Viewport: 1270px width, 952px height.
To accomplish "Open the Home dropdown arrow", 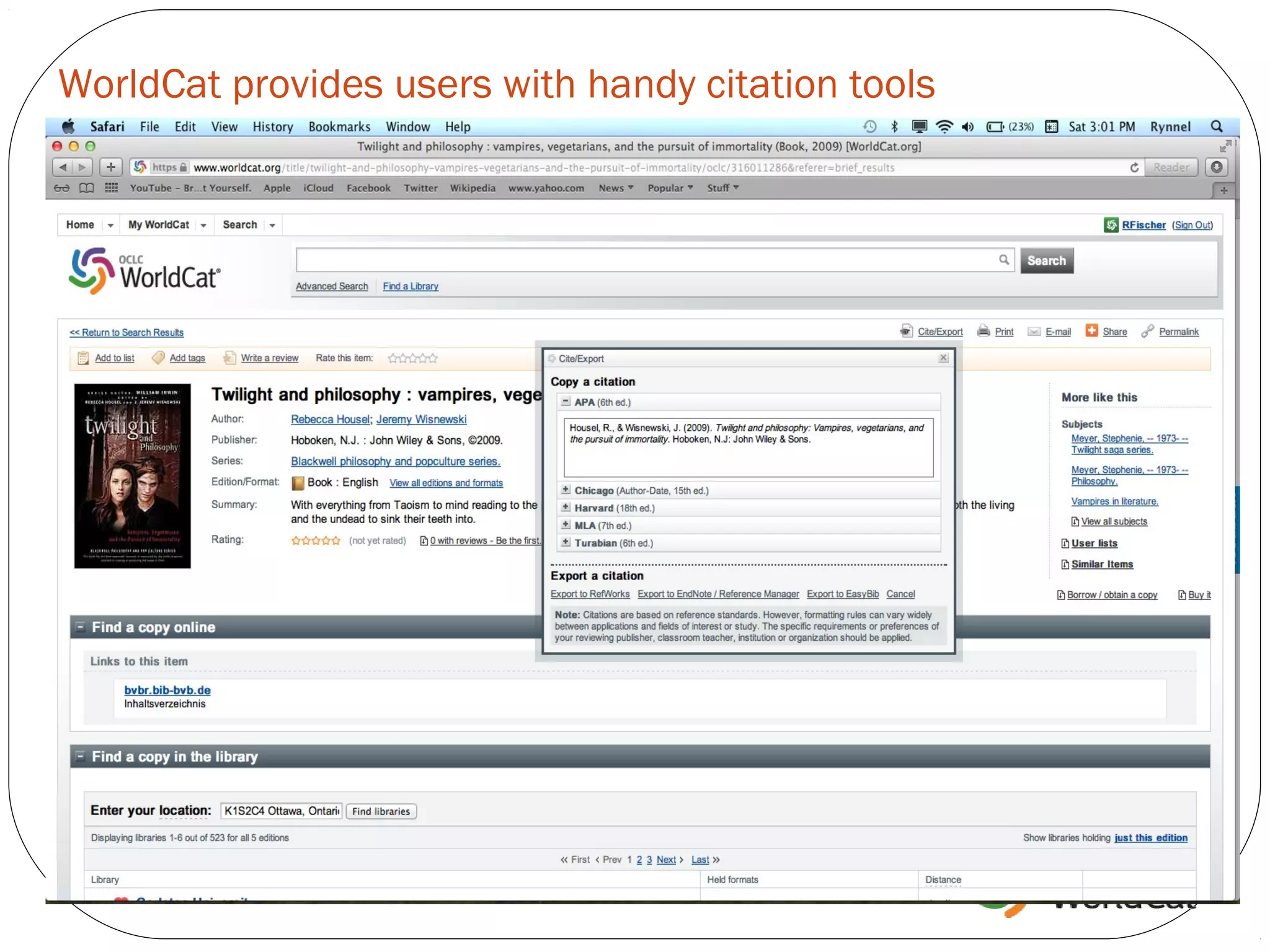I will [110, 225].
